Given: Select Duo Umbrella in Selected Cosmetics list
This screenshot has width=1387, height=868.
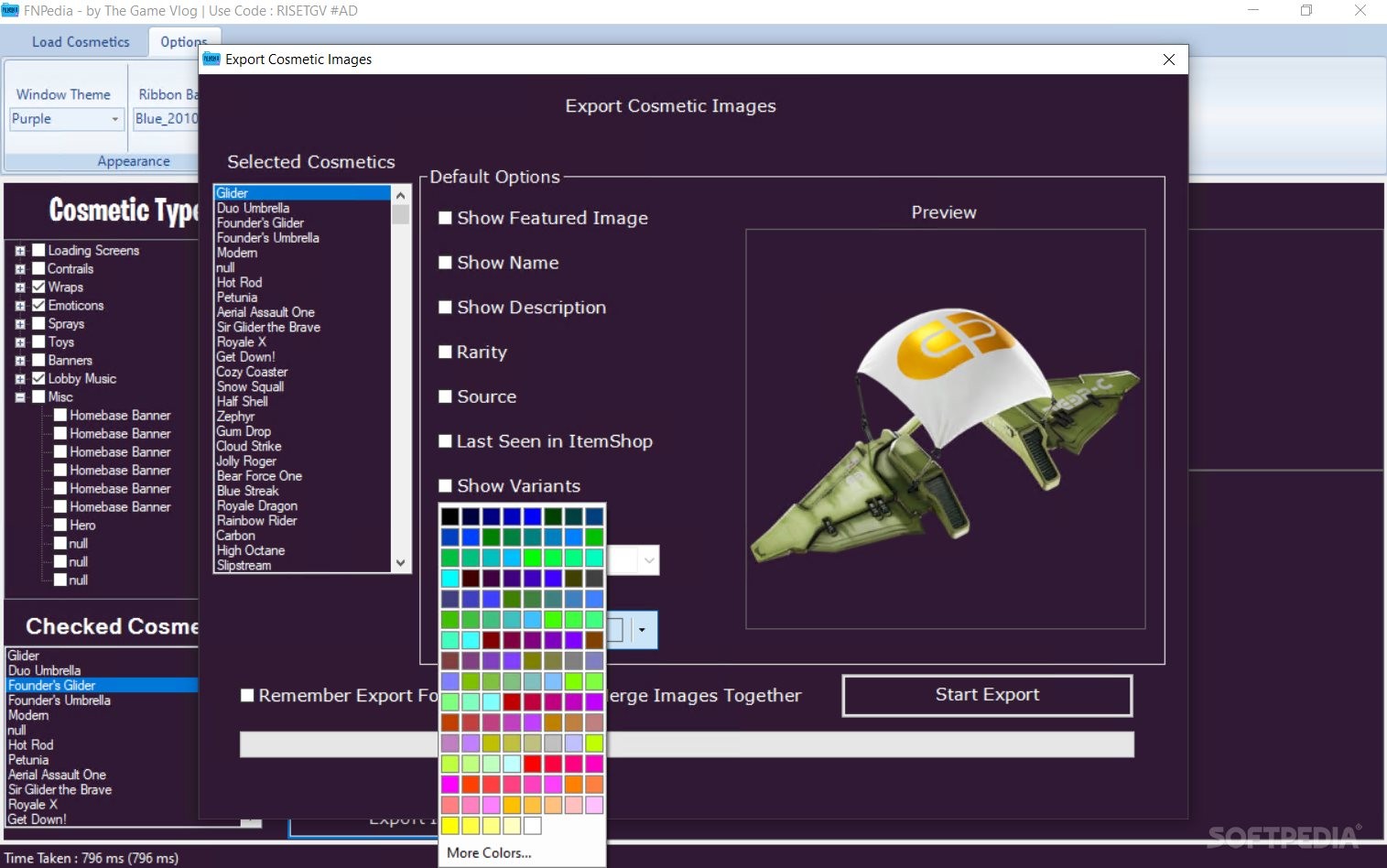Looking at the screenshot, I should tap(253, 208).
